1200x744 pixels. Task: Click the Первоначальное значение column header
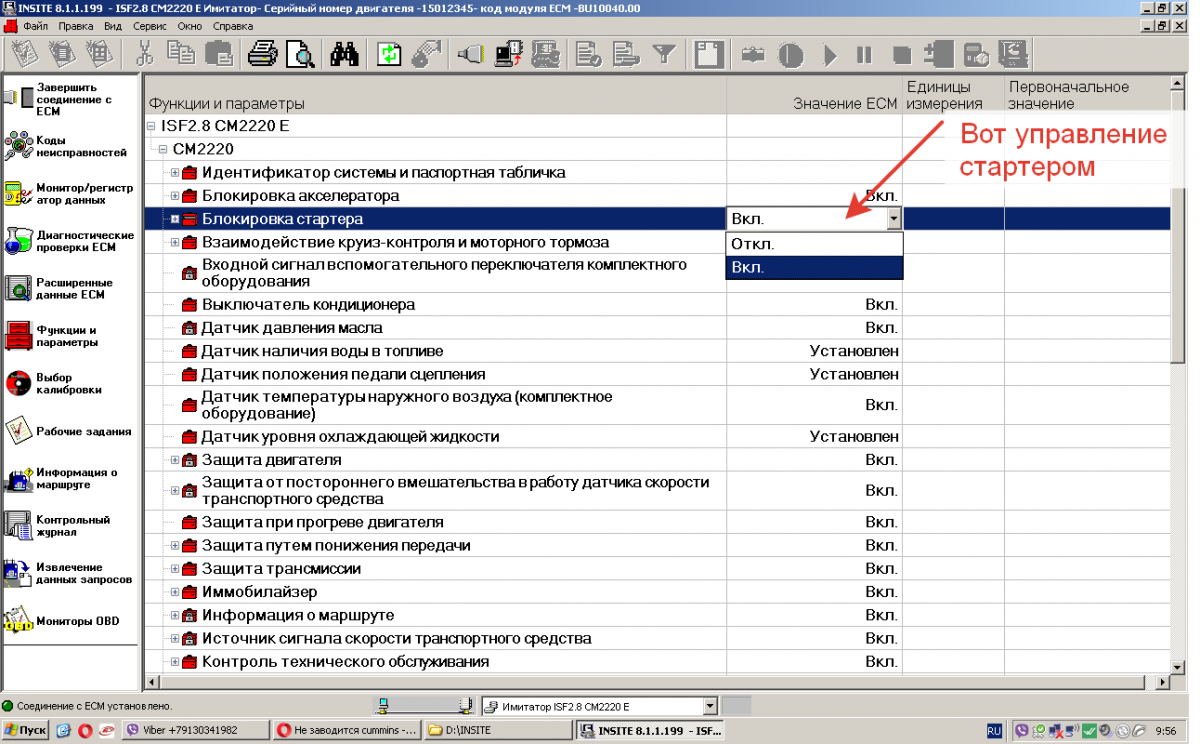pos(1087,96)
